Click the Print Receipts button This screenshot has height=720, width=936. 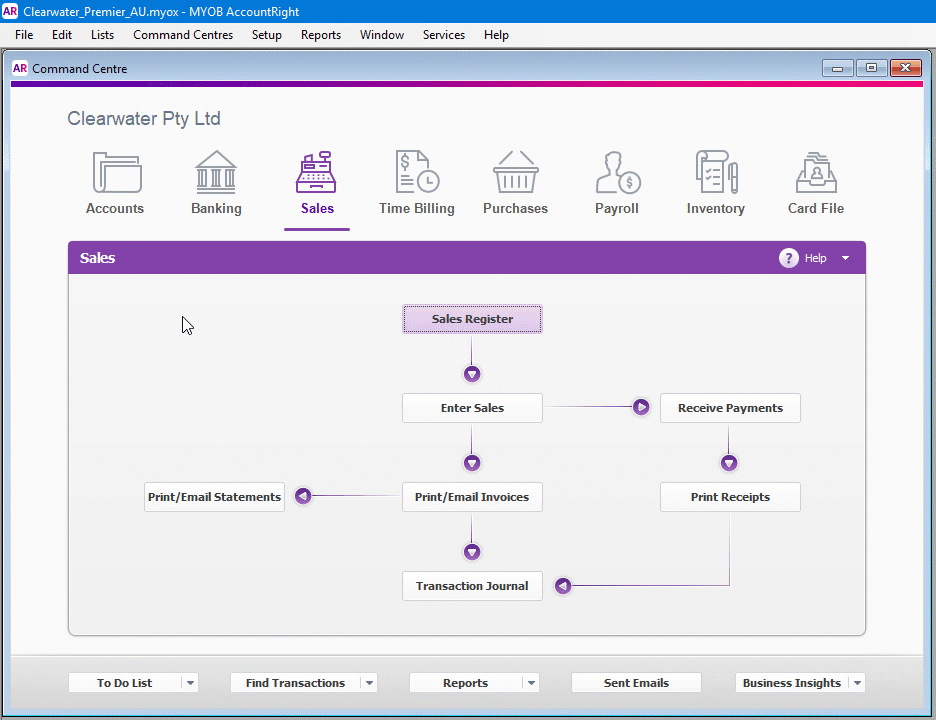[730, 497]
